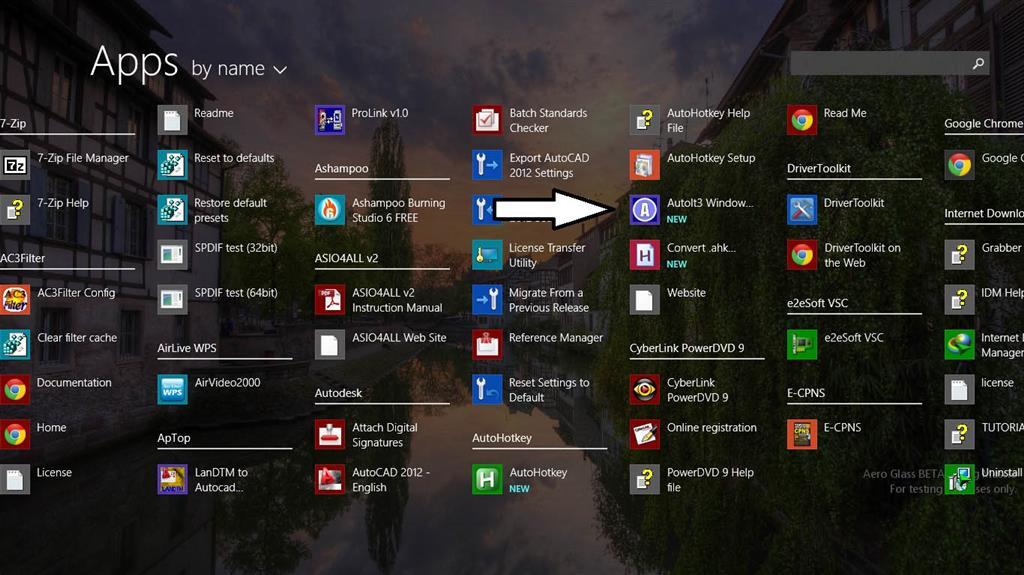Select the ASIO4ALL v2 group header
1024x575 pixels.
(346, 258)
